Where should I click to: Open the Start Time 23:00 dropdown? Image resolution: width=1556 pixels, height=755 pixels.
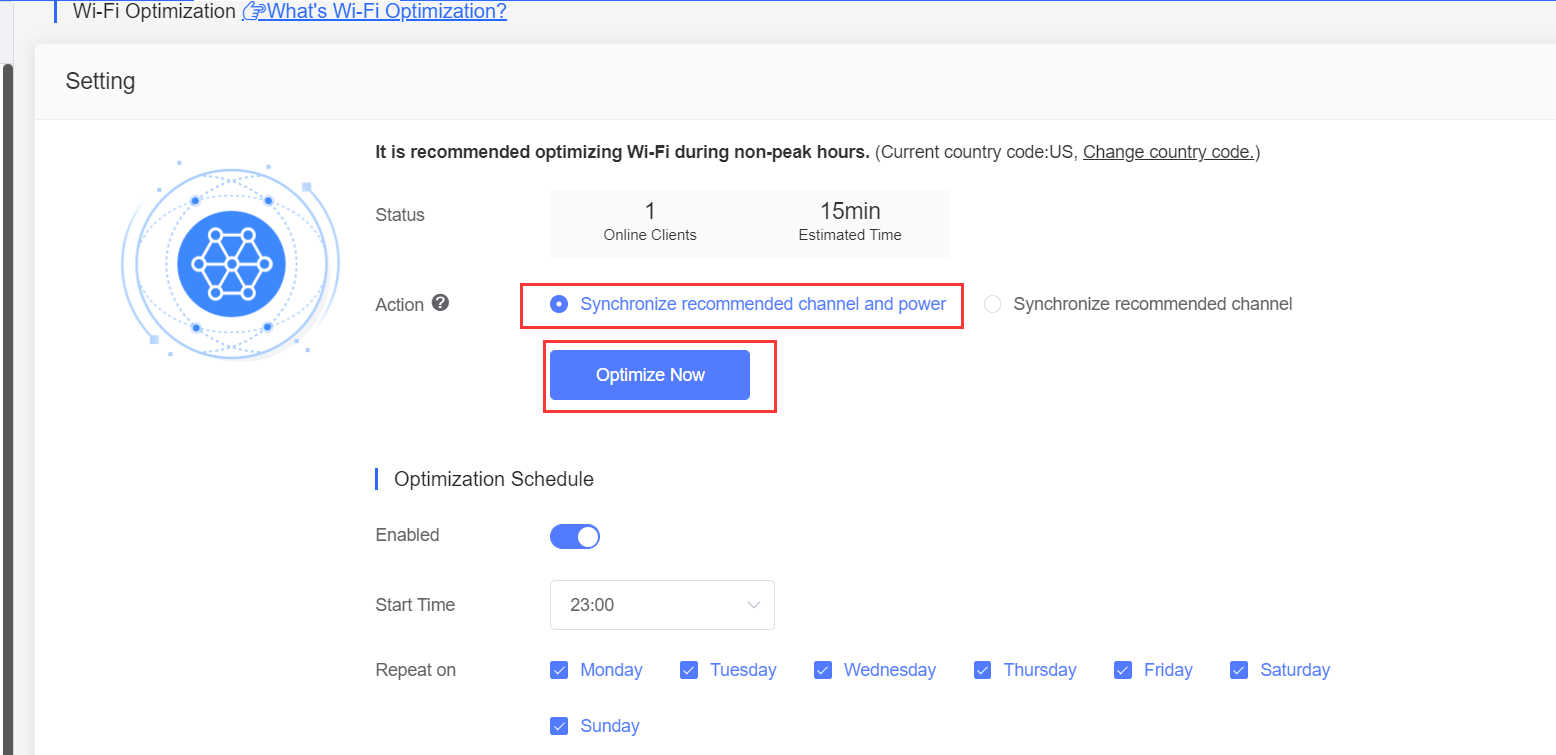coord(662,605)
